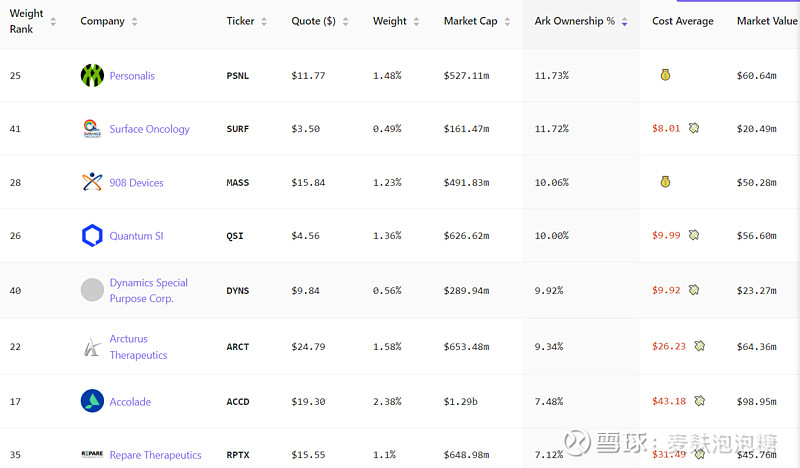Click the 11.73% Ark ownership value
800x468 pixels.
(x=552, y=76)
